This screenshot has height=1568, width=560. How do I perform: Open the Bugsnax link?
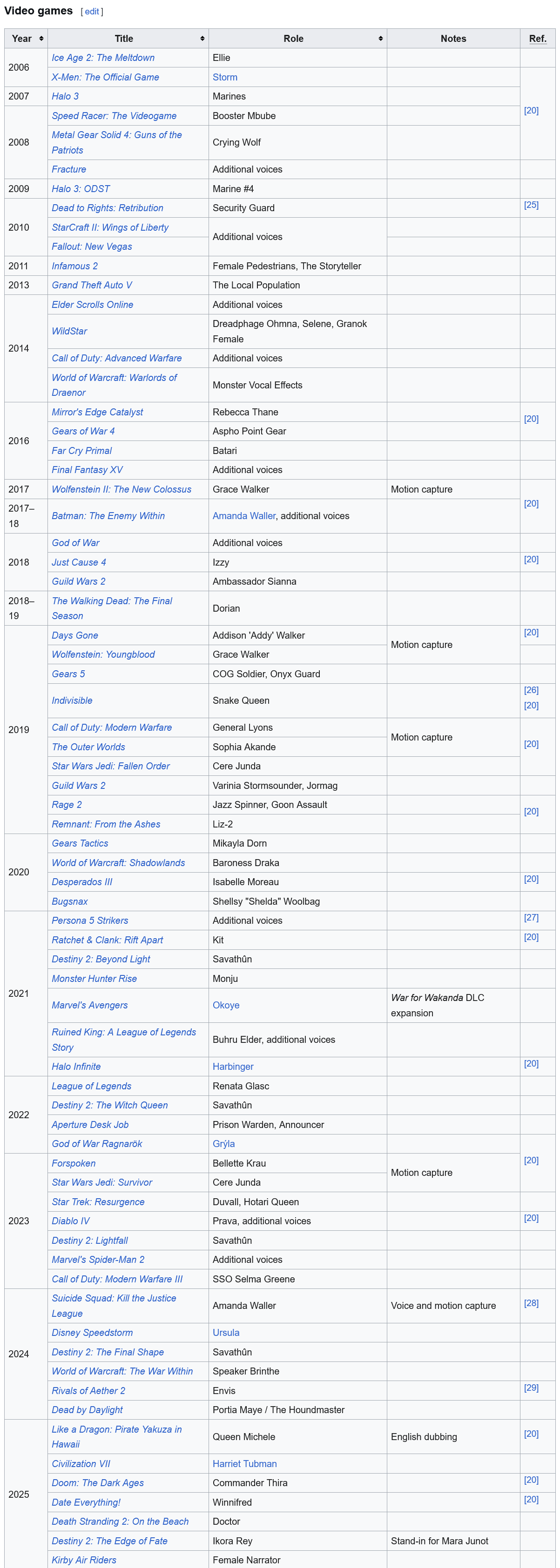click(69, 901)
